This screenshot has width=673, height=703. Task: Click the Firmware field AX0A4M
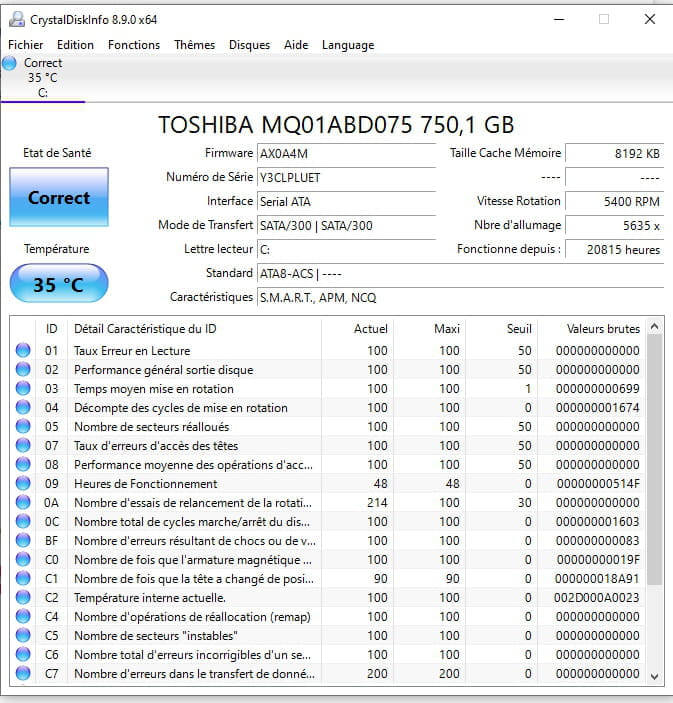coord(346,154)
